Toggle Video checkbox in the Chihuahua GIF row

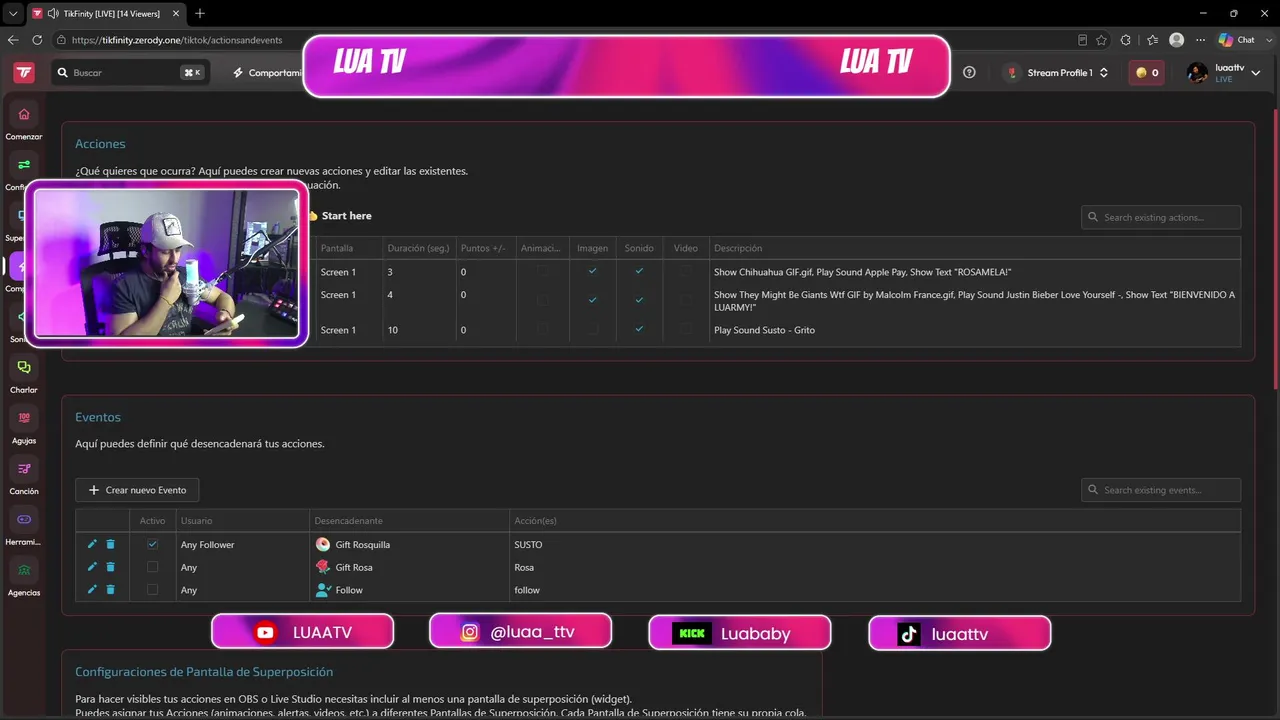point(686,271)
